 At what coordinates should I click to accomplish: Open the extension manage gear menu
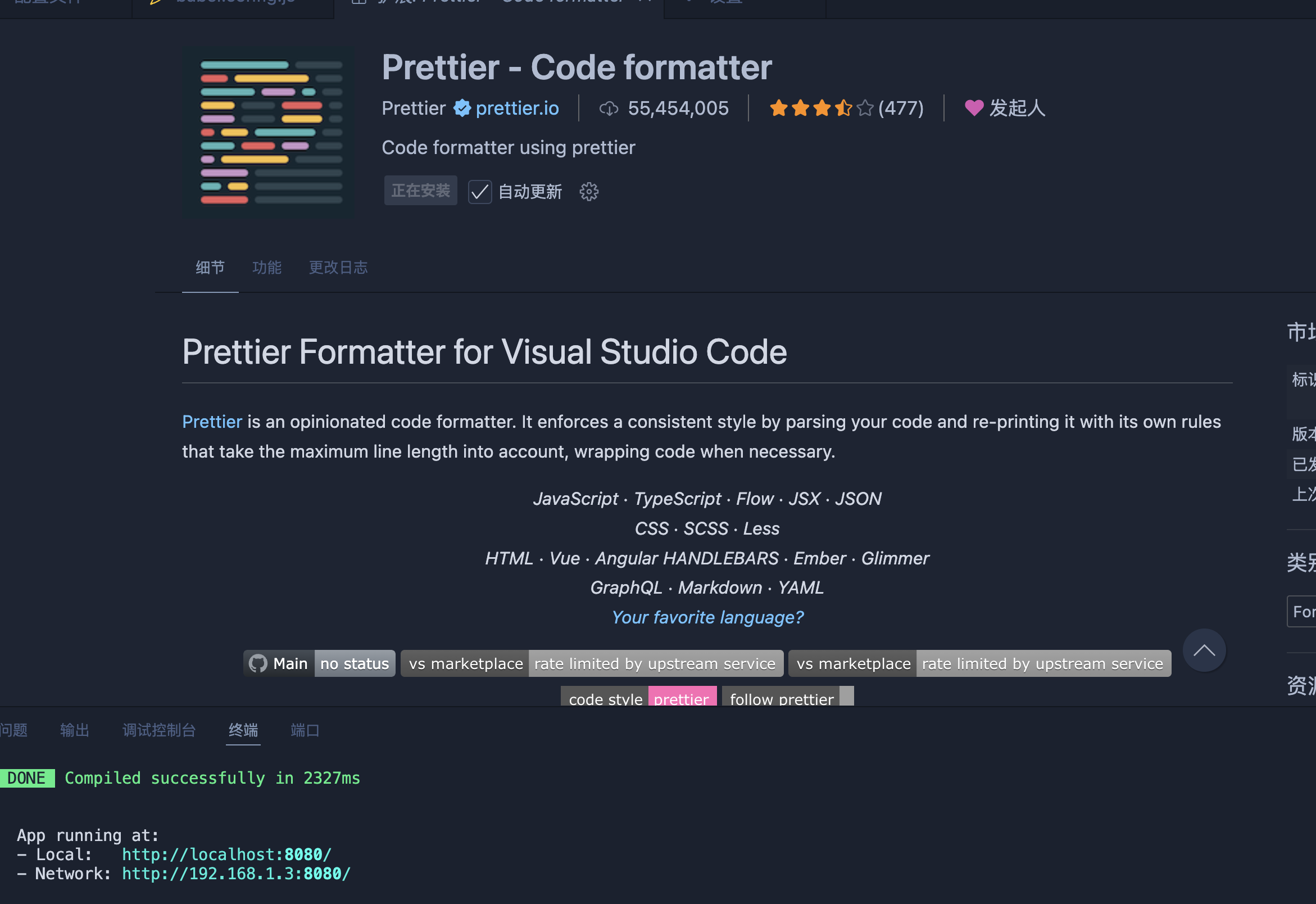pyautogui.click(x=588, y=192)
